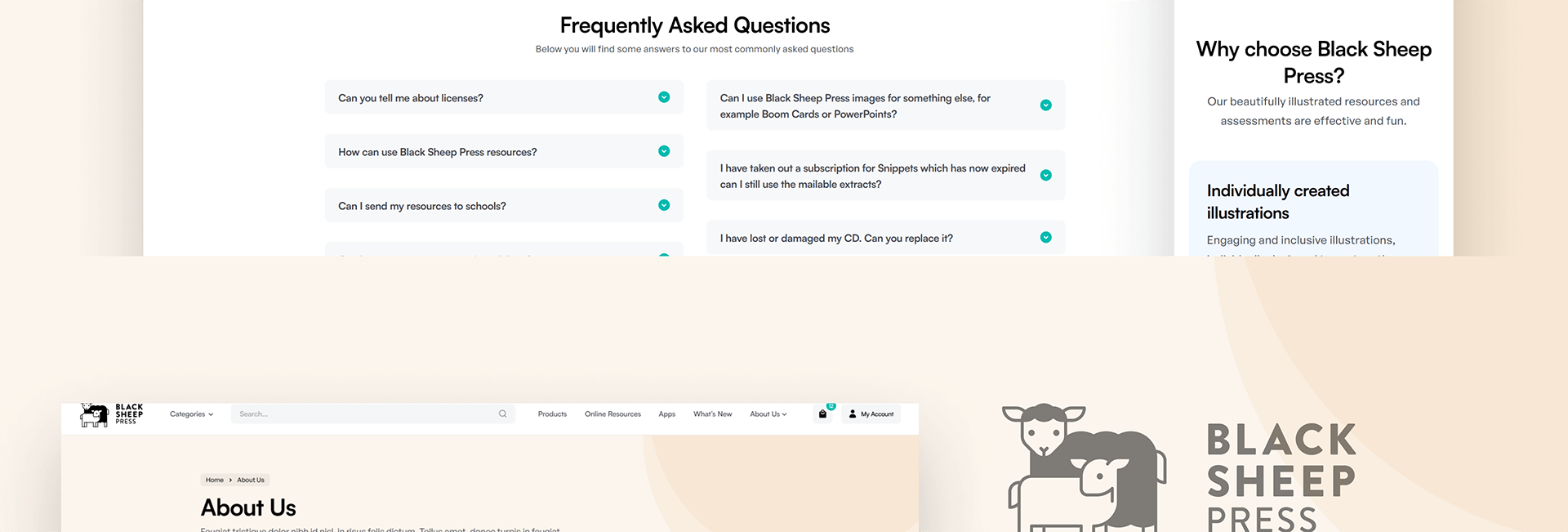Expand the Boom Cards or PowerPoints question
The width and height of the screenshot is (1568, 532).
885,105
